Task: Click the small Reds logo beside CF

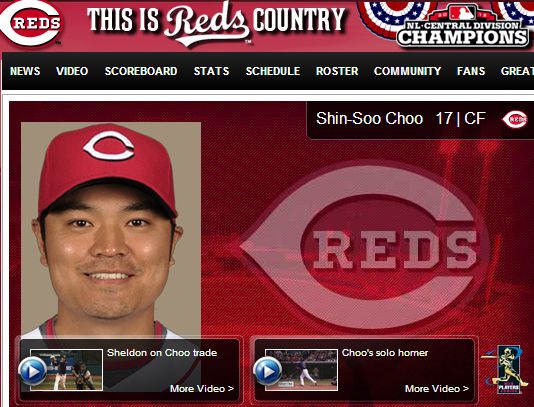Action: click(515, 120)
